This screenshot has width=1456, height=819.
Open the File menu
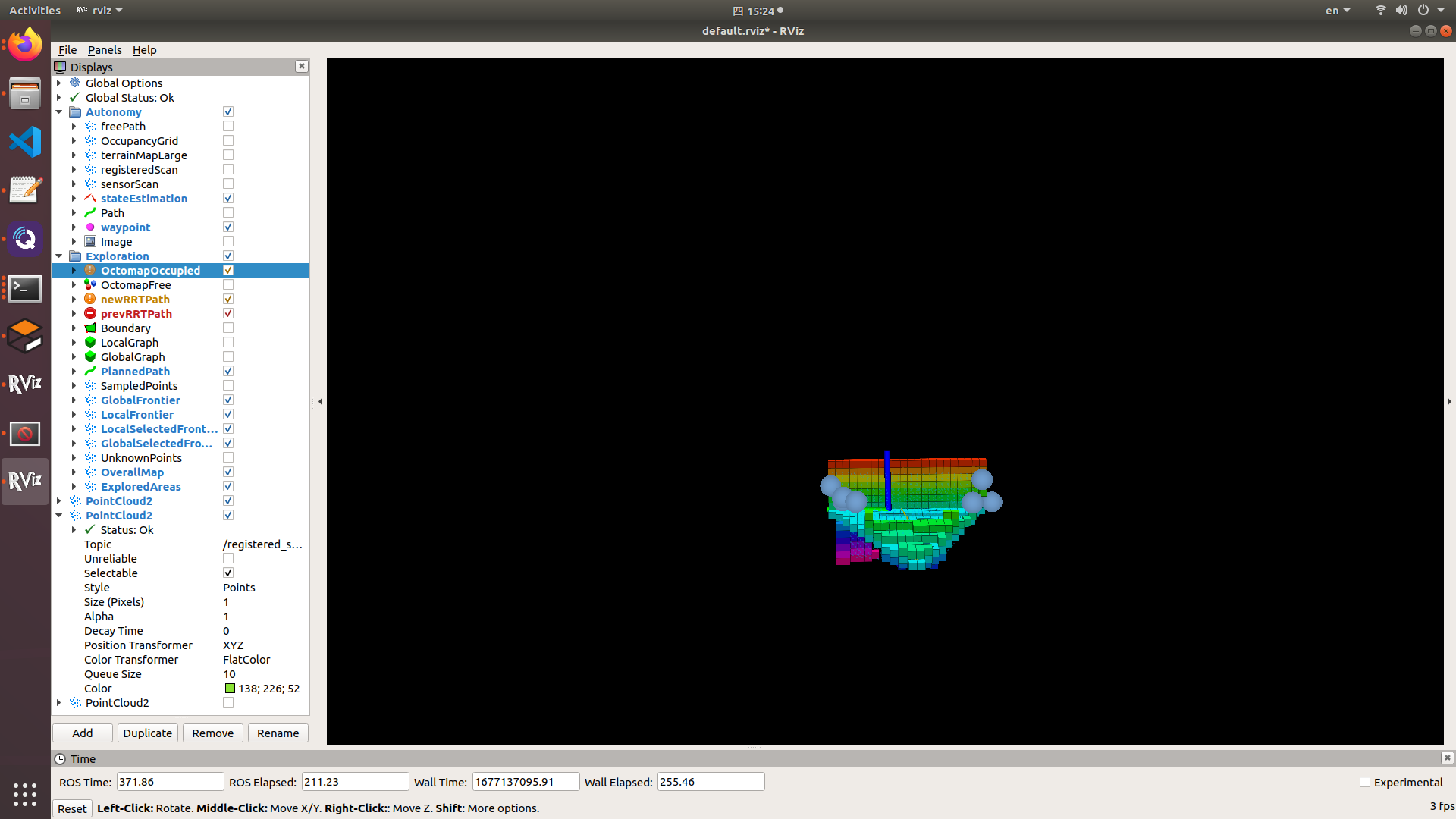pos(67,50)
